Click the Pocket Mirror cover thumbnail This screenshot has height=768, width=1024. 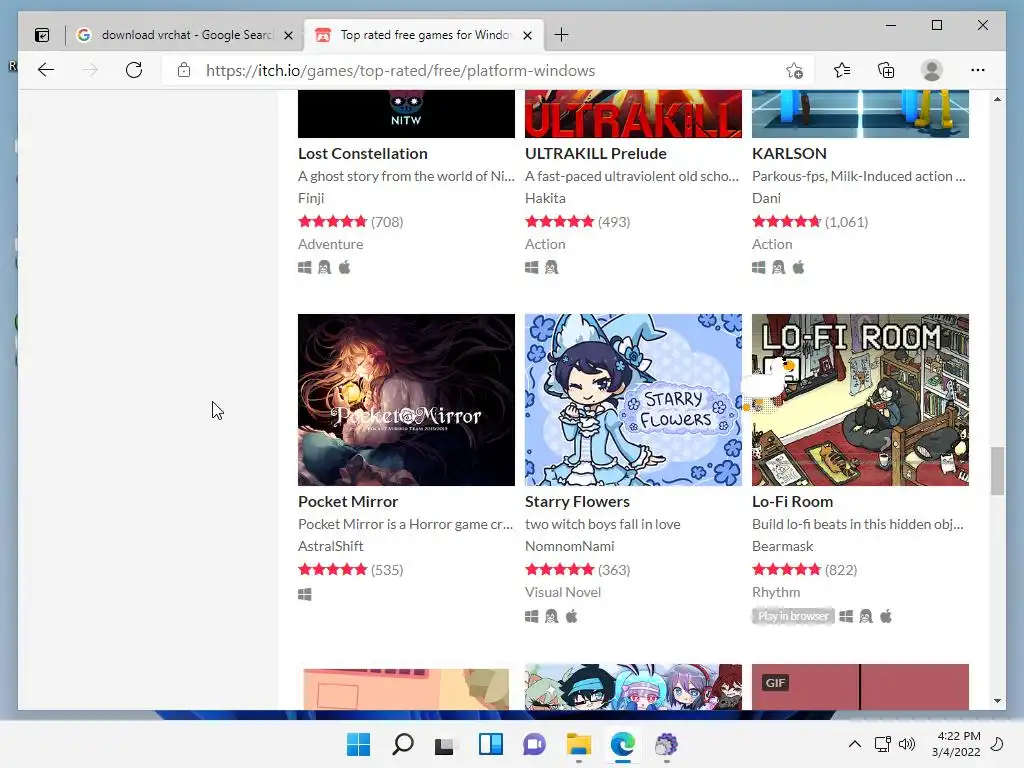point(406,400)
